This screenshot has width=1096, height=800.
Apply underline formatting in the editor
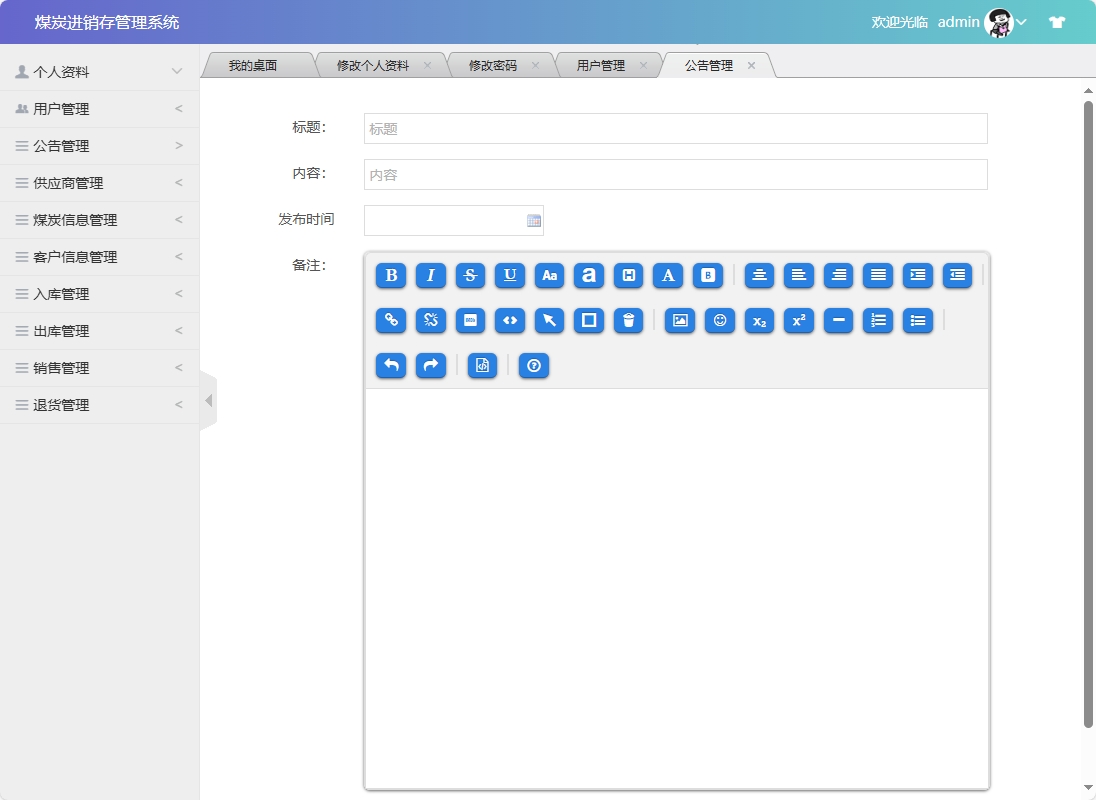tap(510, 276)
